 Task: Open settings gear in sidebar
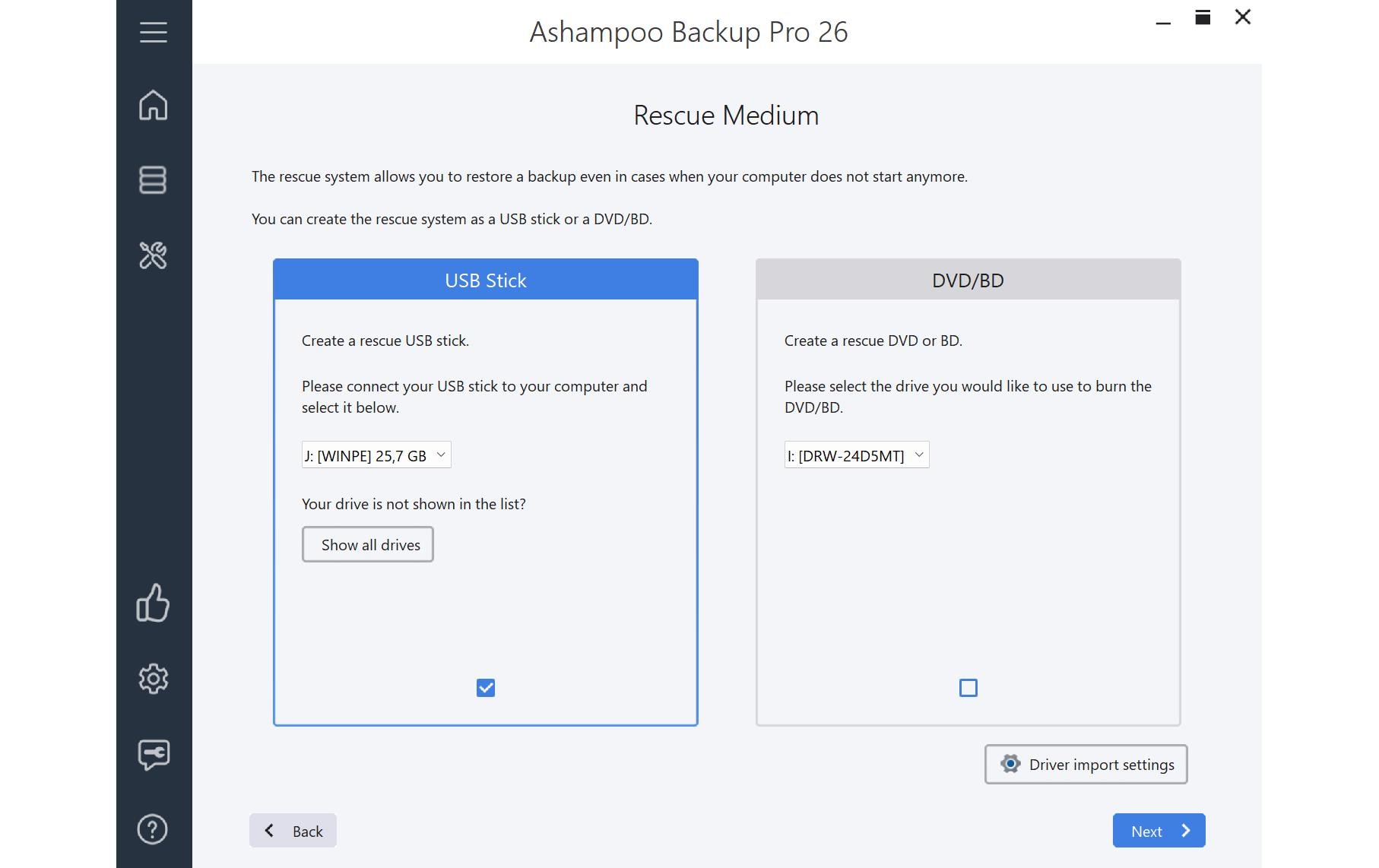[153, 679]
